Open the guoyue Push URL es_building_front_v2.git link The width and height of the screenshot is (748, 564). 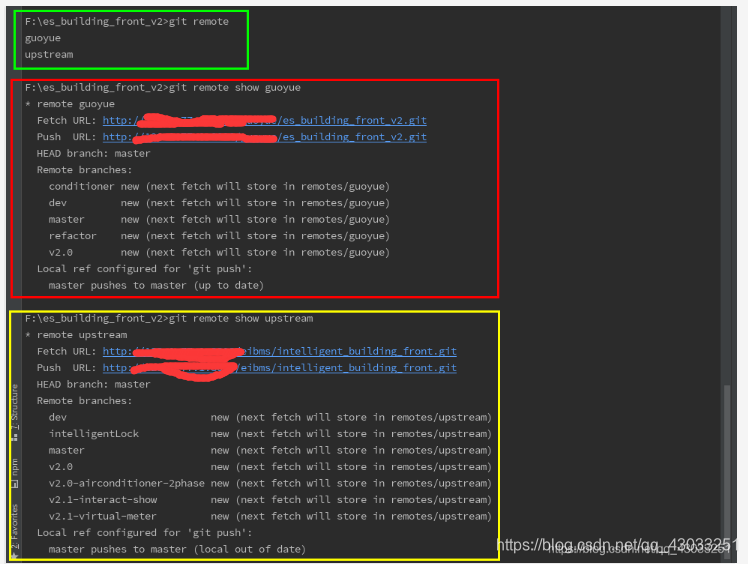click(x=264, y=137)
